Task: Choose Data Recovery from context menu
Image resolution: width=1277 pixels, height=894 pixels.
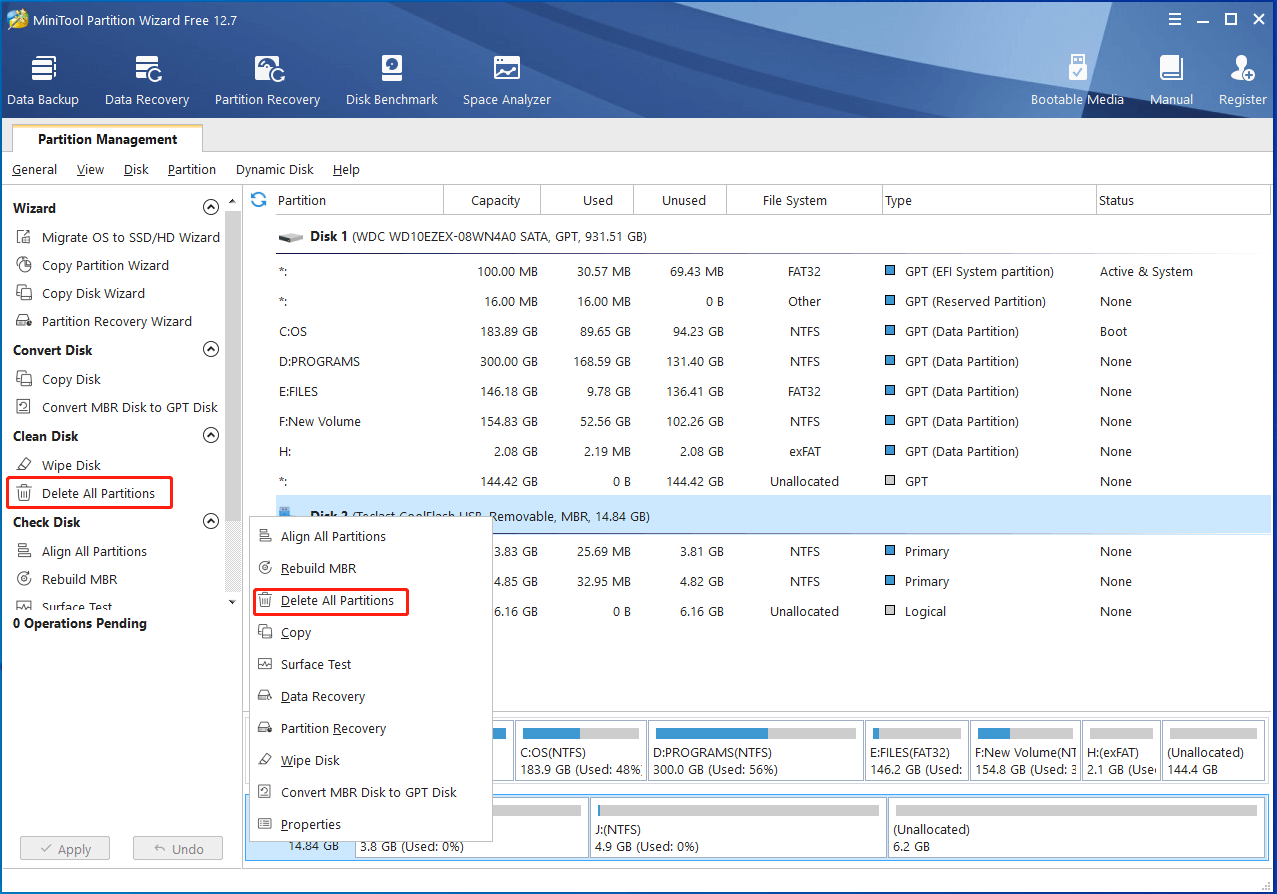Action: tap(370, 696)
